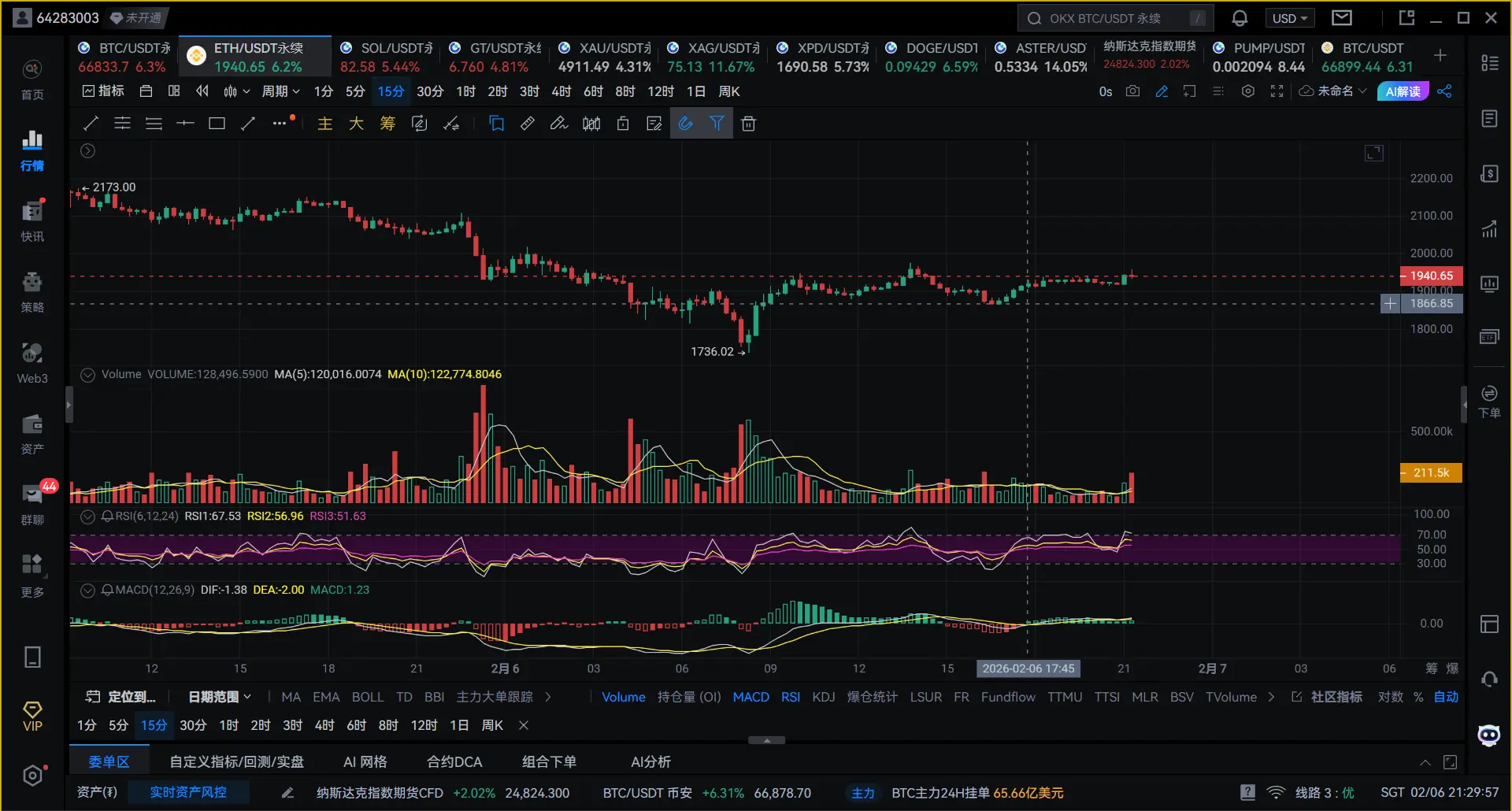Screen dimensions: 1512x811
Task: Open the 合约DCA bottom tab
Action: point(454,761)
